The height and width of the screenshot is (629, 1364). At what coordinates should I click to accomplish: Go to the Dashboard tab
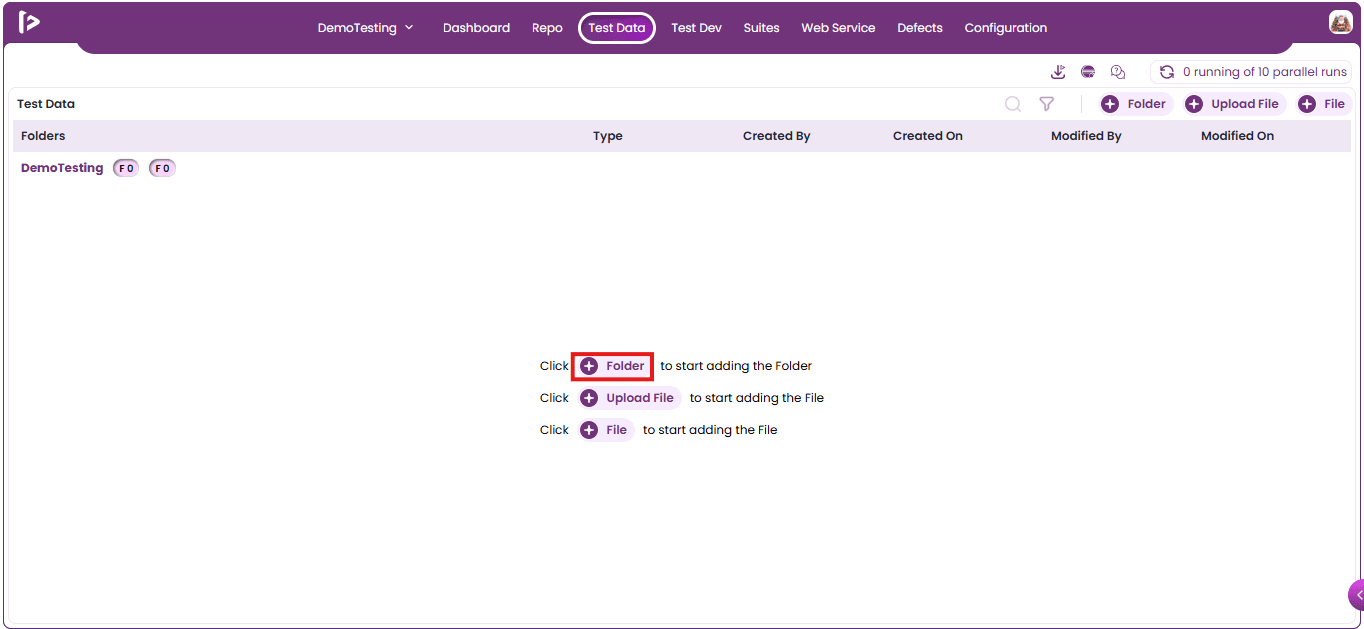[476, 28]
